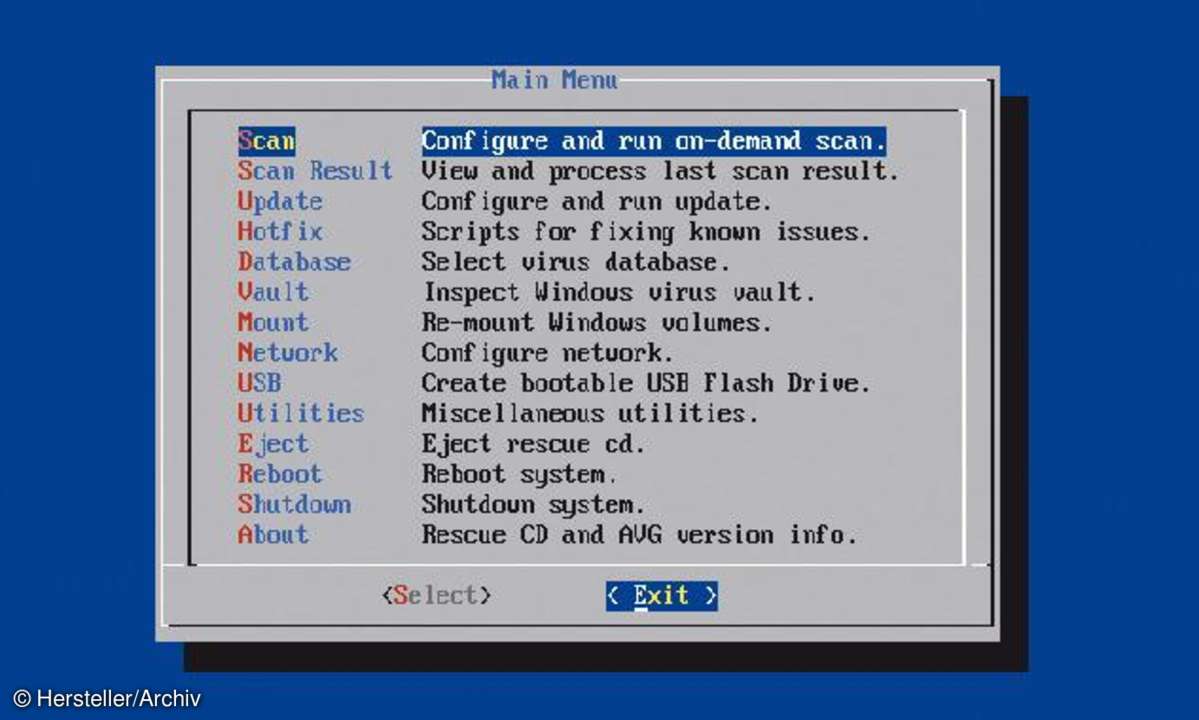The height and width of the screenshot is (720, 1199).
Task: Click 'View and process last scan result.' text
Action: pos(660,170)
